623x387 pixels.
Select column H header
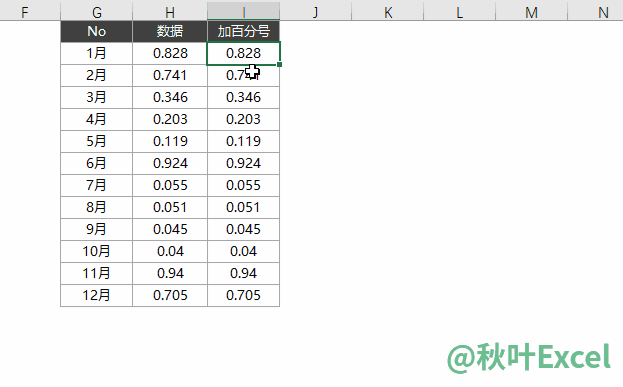pyautogui.click(x=170, y=12)
